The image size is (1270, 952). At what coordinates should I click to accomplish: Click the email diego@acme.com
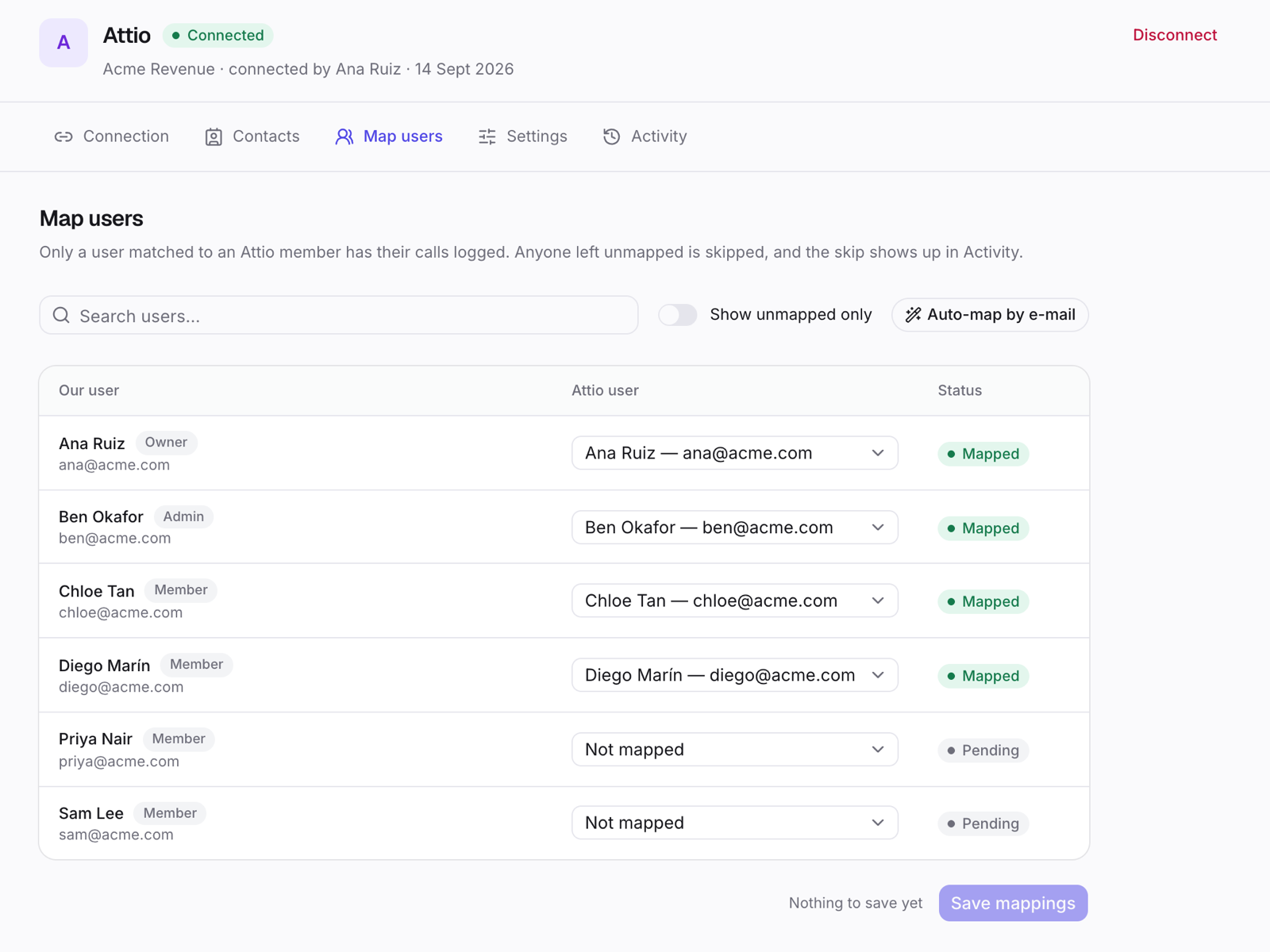tap(121, 687)
